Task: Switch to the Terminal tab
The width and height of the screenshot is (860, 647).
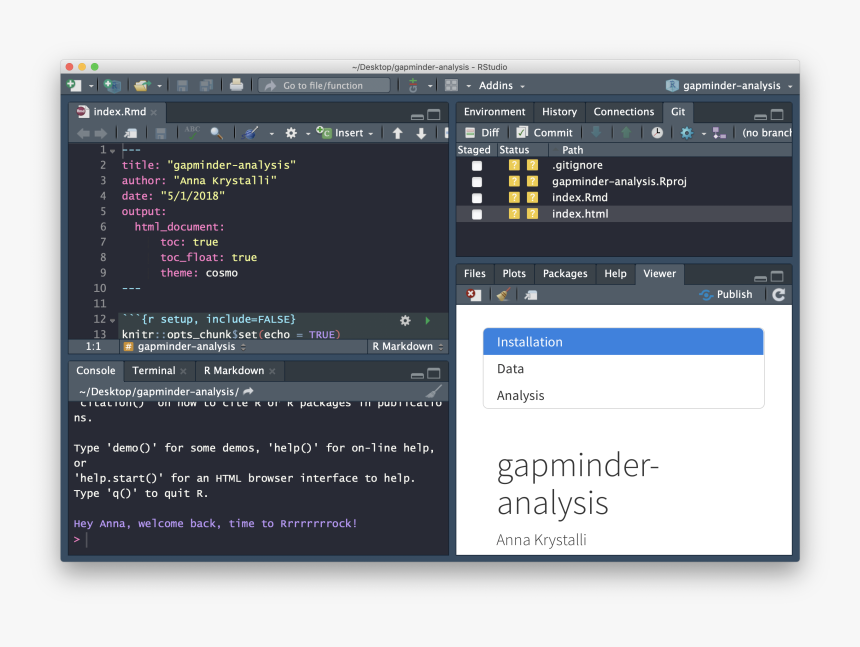Action: 153,370
